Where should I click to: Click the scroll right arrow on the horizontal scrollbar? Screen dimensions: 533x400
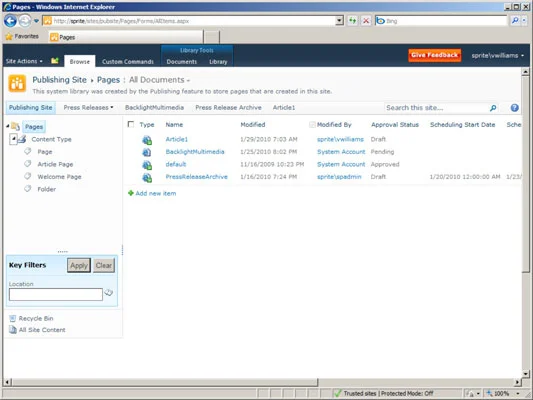pyautogui.click(x=517, y=382)
